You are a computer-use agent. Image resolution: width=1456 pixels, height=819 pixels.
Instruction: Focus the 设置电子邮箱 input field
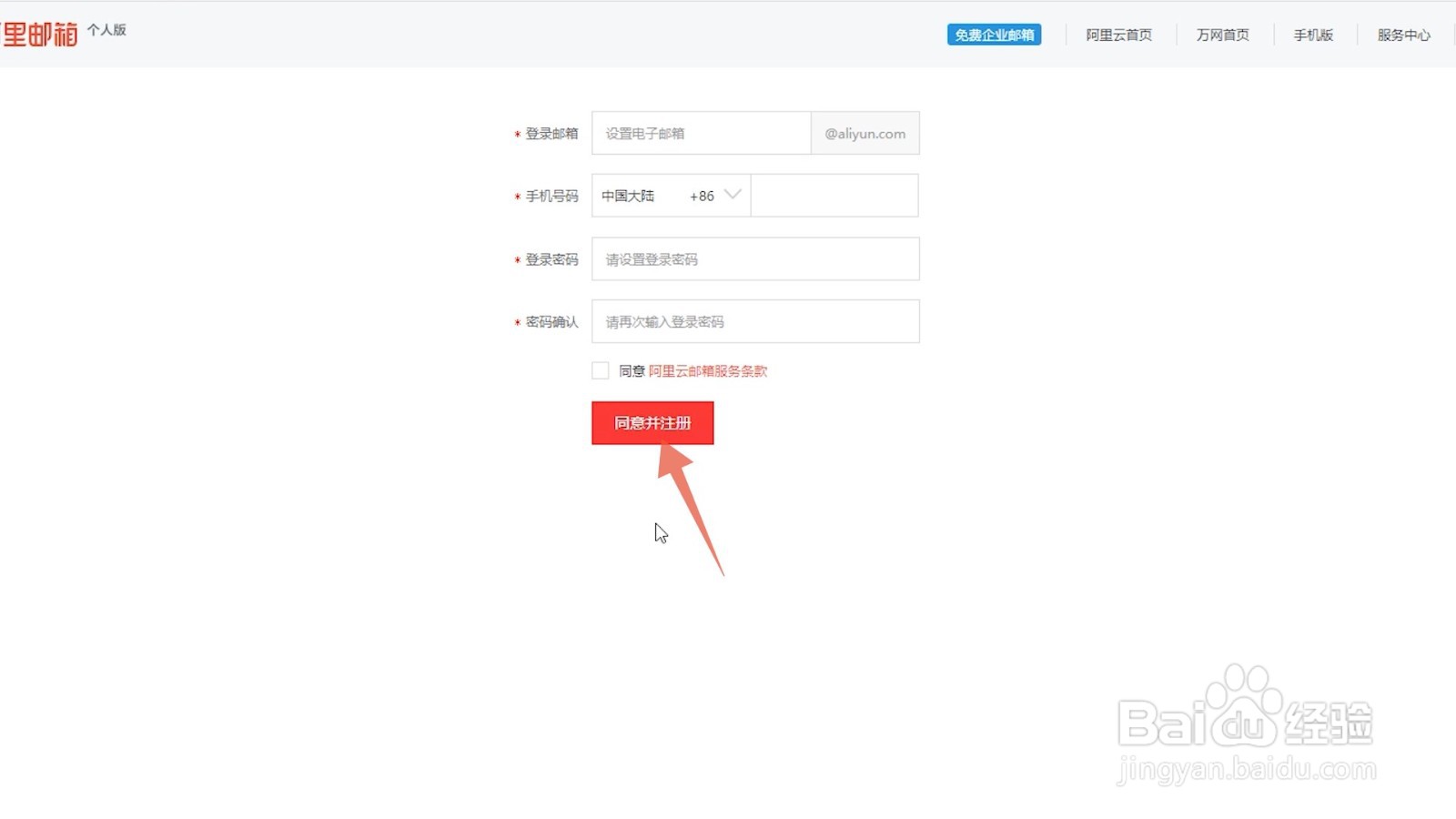pos(701,133)
